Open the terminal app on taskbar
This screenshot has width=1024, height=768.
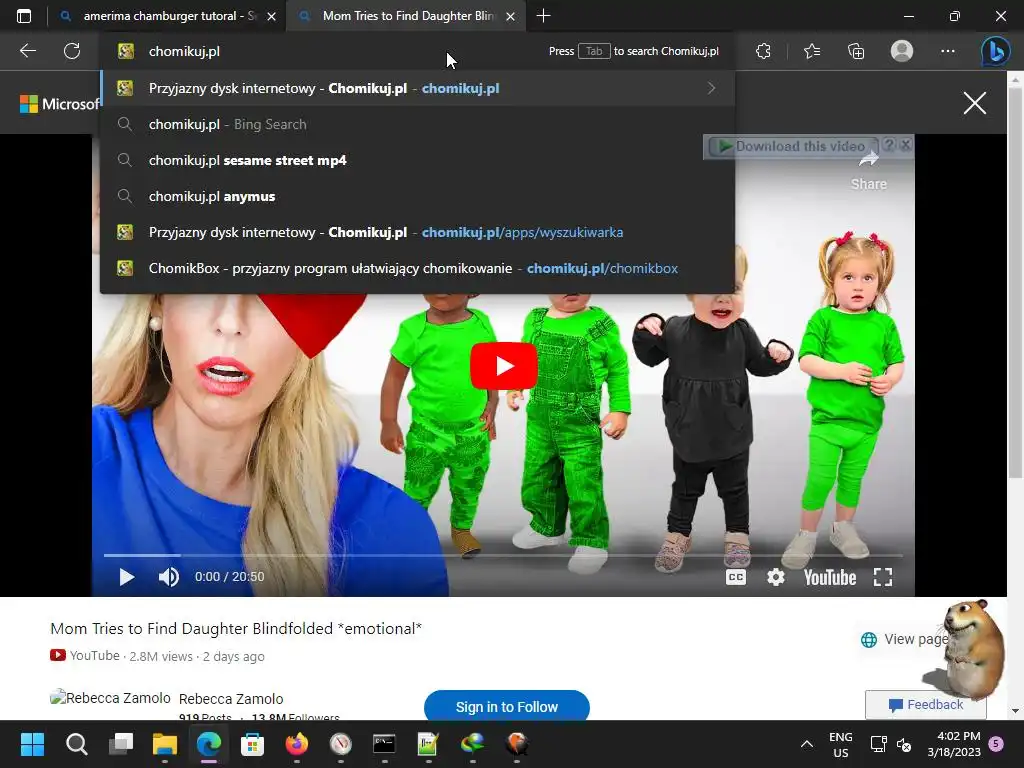tap(384, 744)
